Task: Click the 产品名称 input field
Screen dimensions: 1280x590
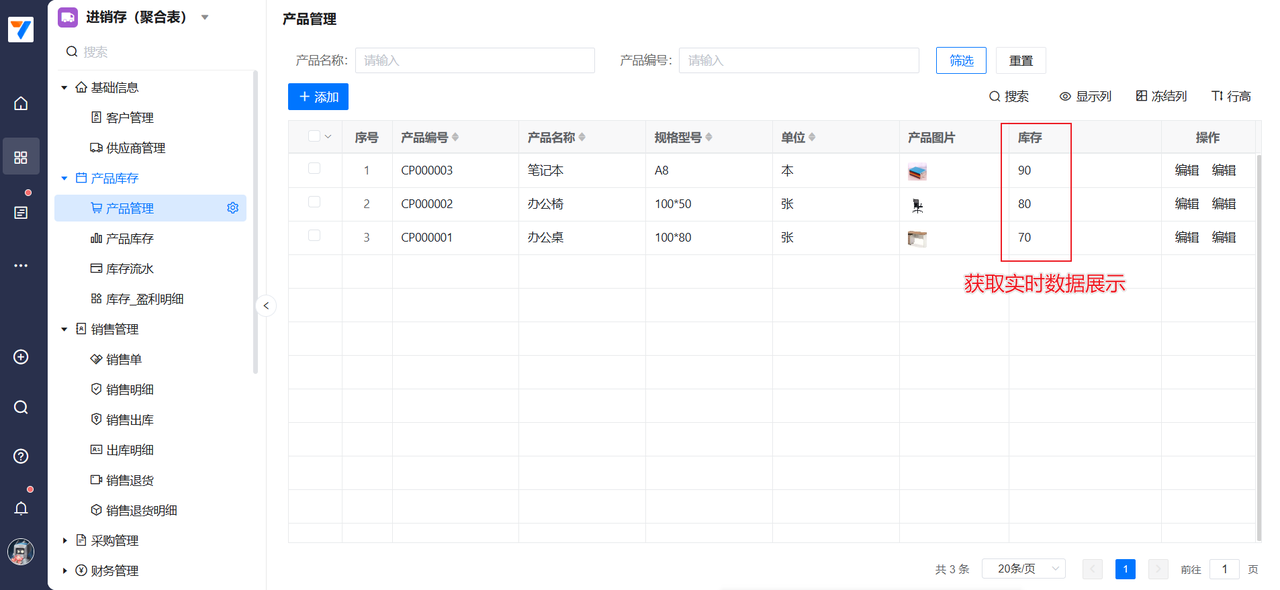Action: [x=474, y=60]
